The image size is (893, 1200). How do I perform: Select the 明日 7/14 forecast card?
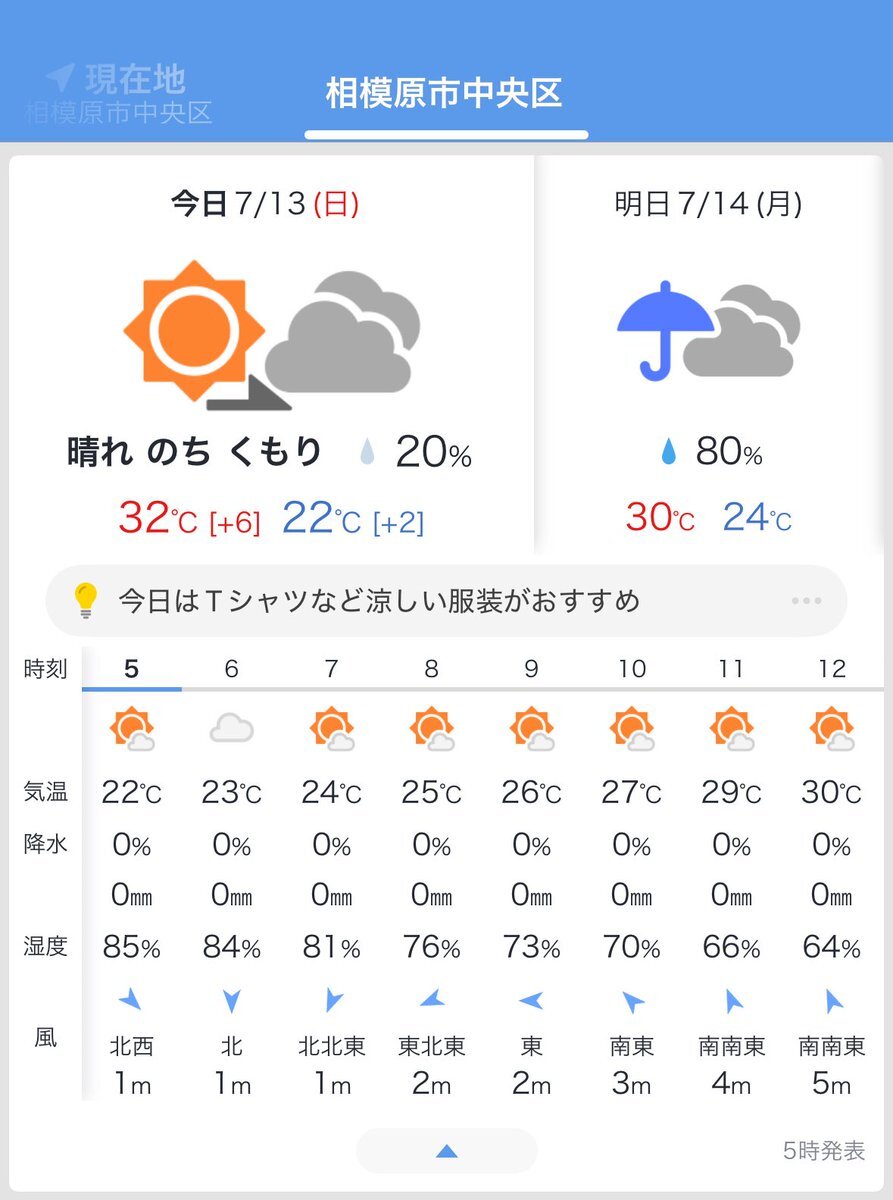tap(709, 354)
